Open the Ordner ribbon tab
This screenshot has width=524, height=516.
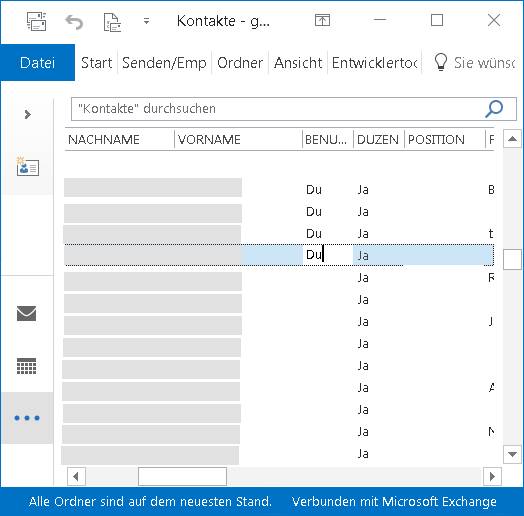coord(240,62)
